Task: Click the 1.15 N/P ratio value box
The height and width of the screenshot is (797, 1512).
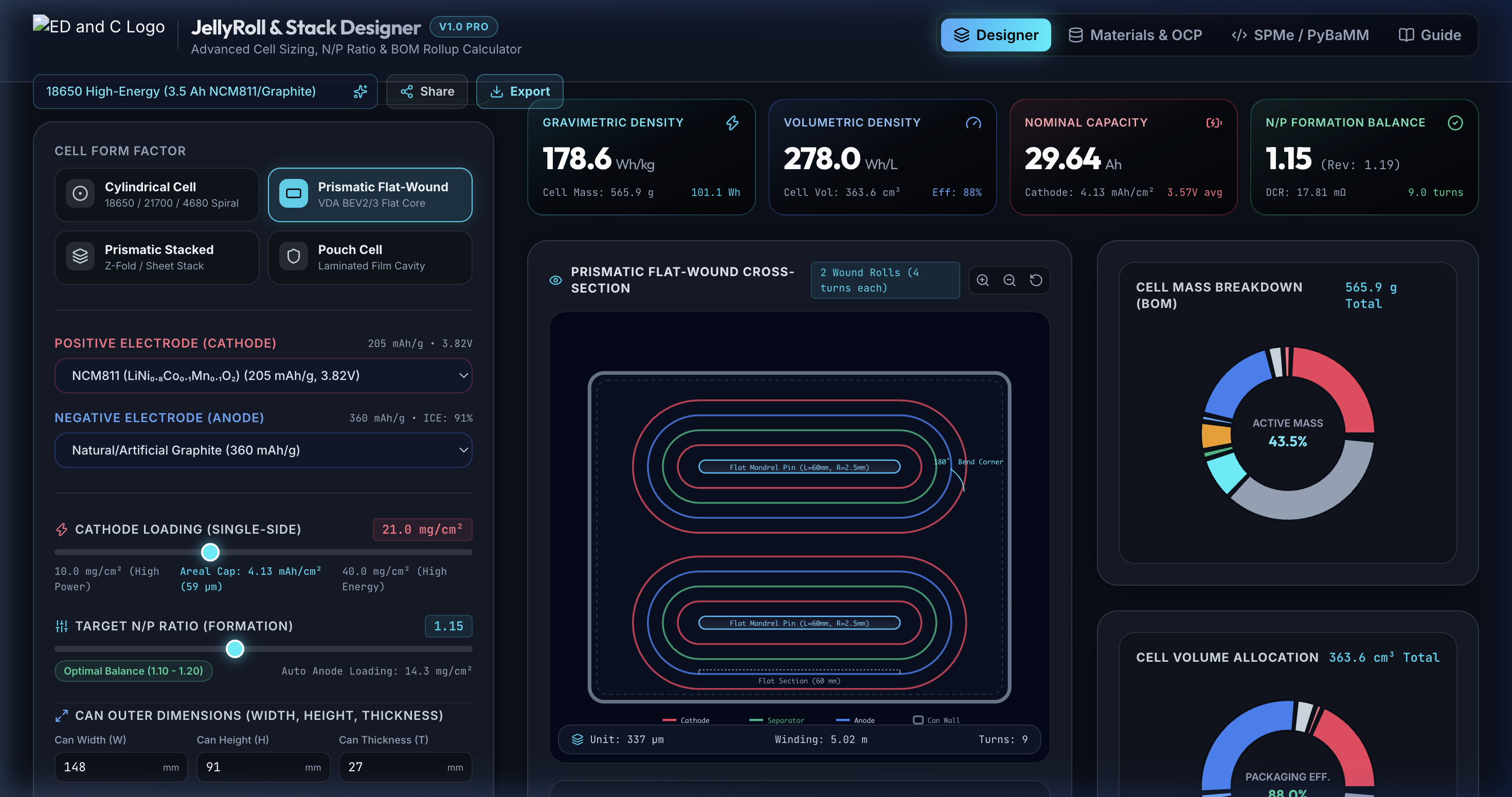Action: click(448, 626)
